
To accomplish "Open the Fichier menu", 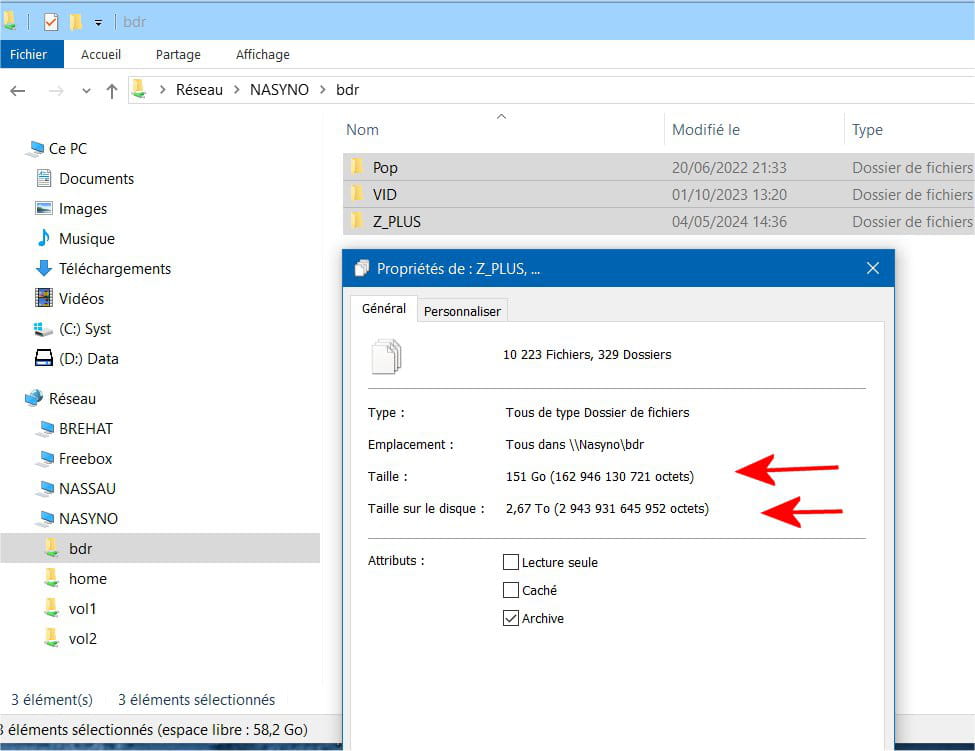I will tap(29, 55).
